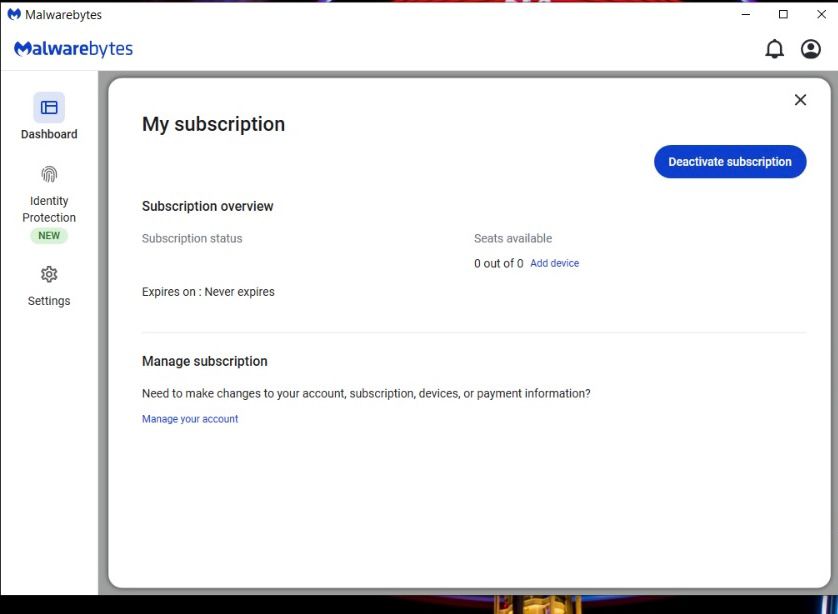The height and width of the screenshot is (614, 838).
Task: Open the account profile icon
Action: 810,49
